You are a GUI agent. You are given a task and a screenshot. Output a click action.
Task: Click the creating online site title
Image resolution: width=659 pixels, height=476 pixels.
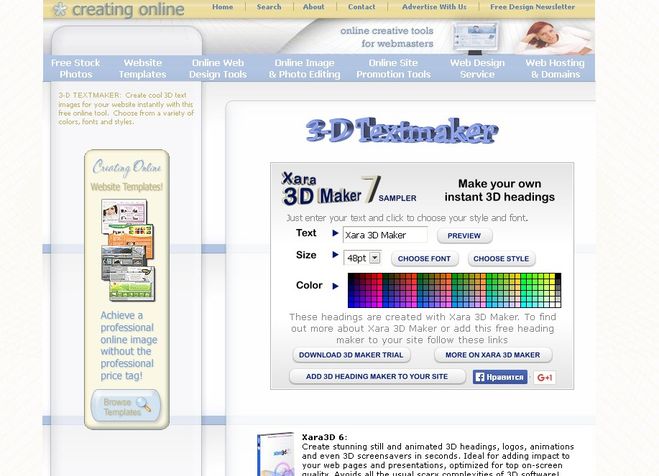tap(128, 10)
